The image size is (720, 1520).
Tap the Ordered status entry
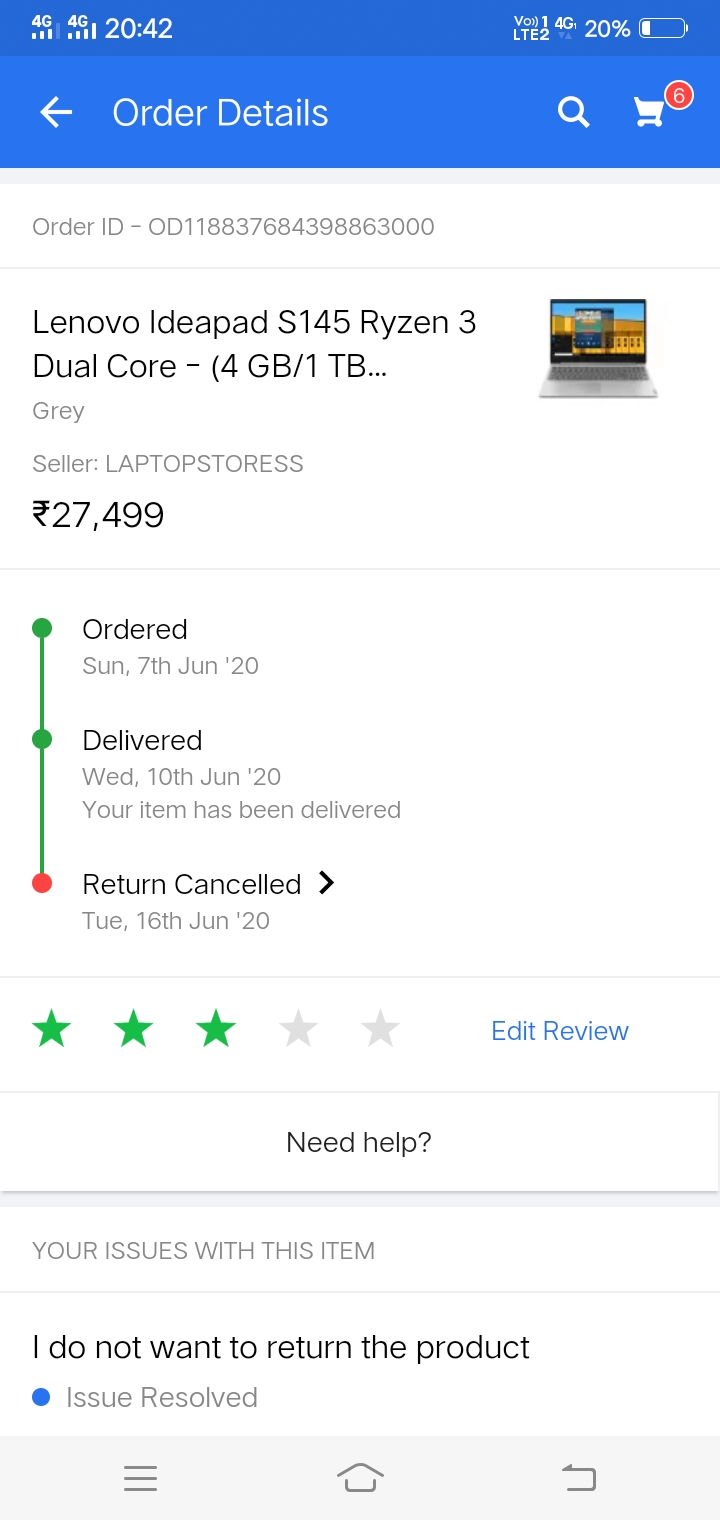coord(135,629)
